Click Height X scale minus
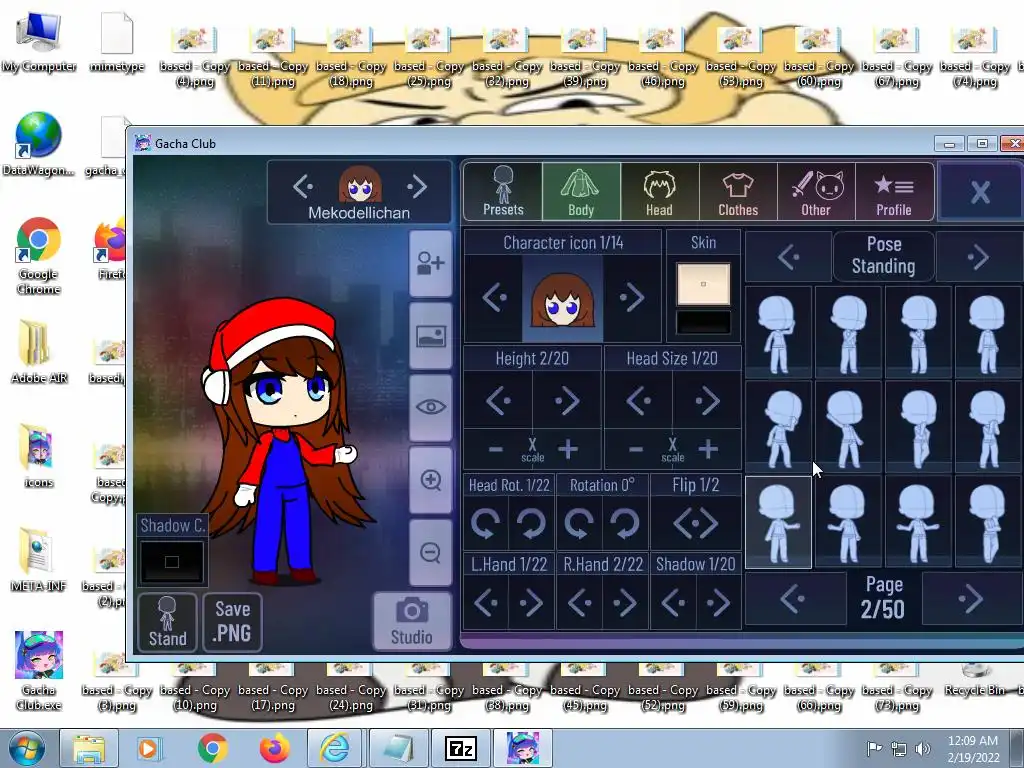This screenshot has height=768, width=1024. tap(496, 449)
